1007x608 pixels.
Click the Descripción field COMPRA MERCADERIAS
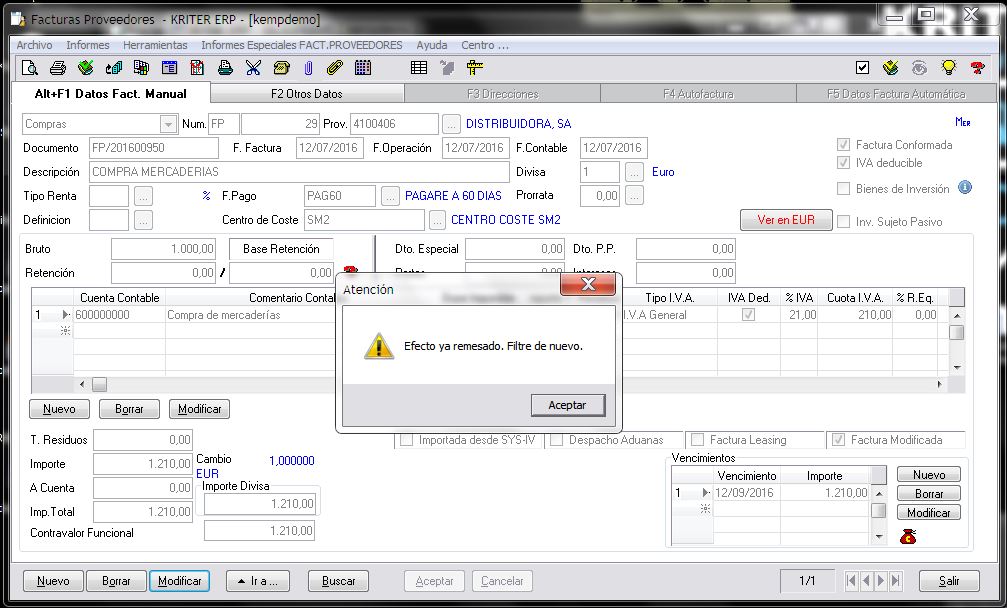coord(299,172)
